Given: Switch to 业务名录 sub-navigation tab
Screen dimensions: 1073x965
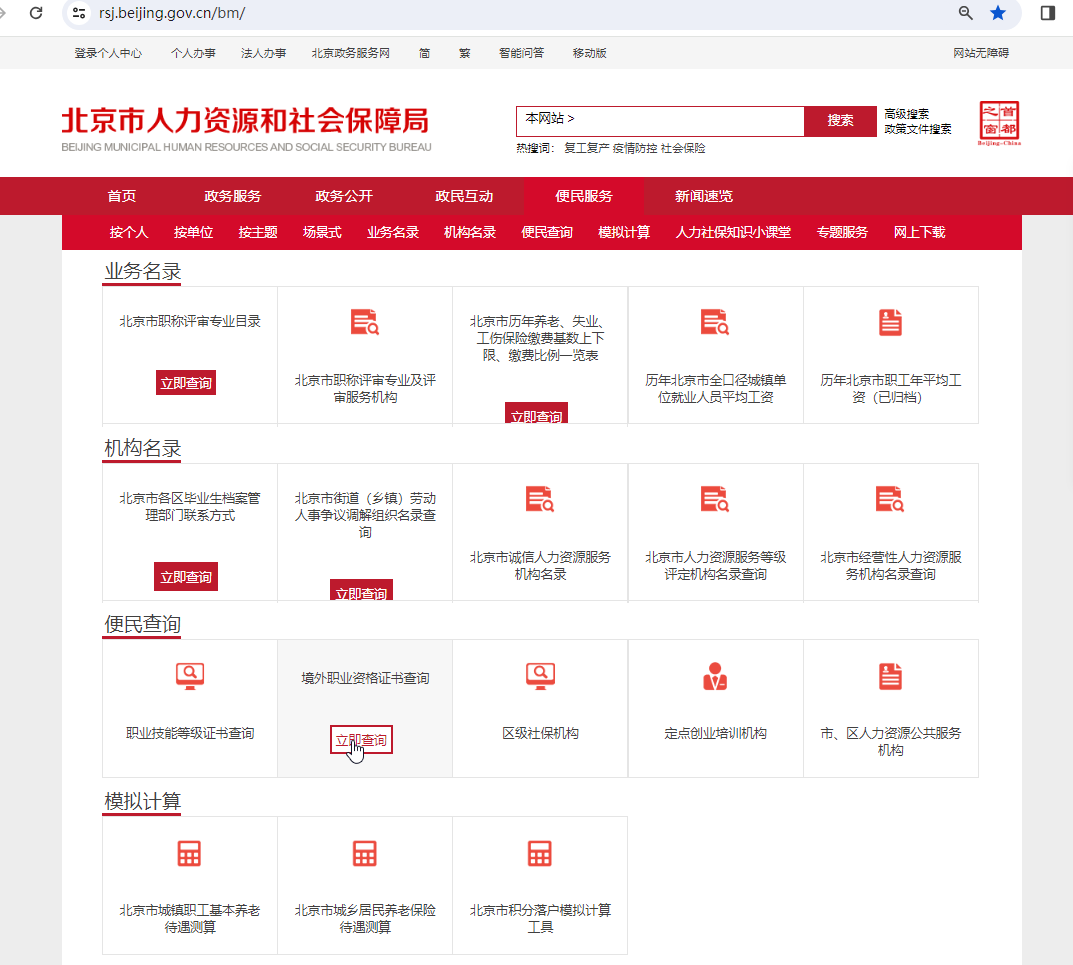Looking at the screenshot, I should pos(393,232).
